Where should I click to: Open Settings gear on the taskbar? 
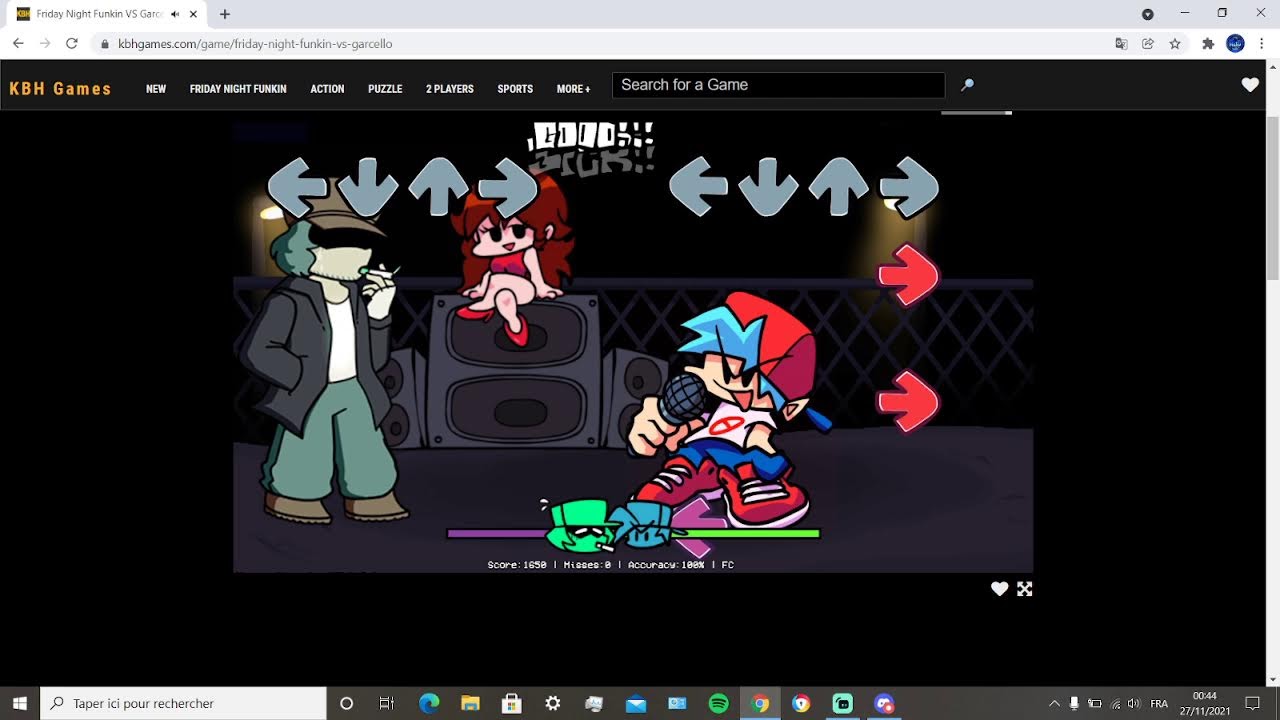coord(553,703)
